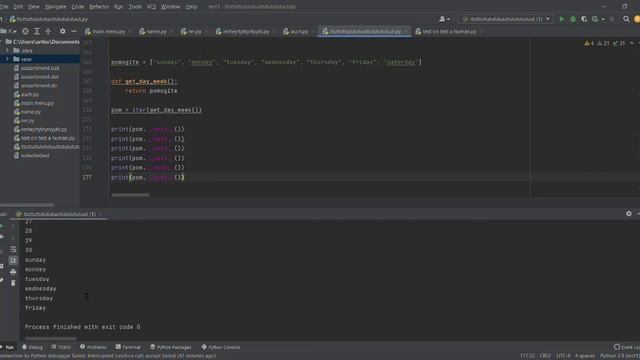Open the Problems tool window
This screenshot has height=360, width=640.
(x=93, y=347)
